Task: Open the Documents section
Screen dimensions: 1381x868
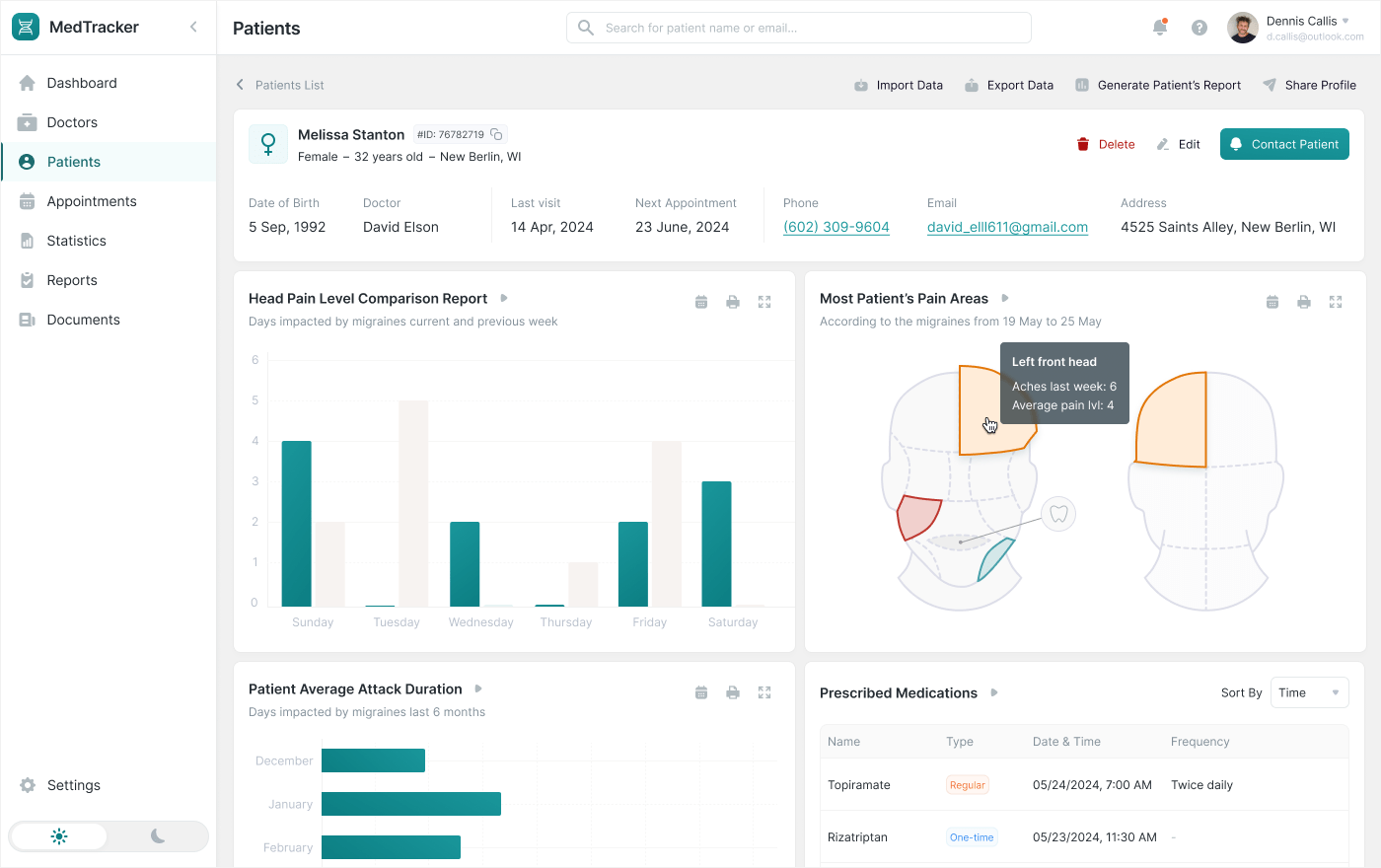Action: pyautogui.click(x=86, y=319)
